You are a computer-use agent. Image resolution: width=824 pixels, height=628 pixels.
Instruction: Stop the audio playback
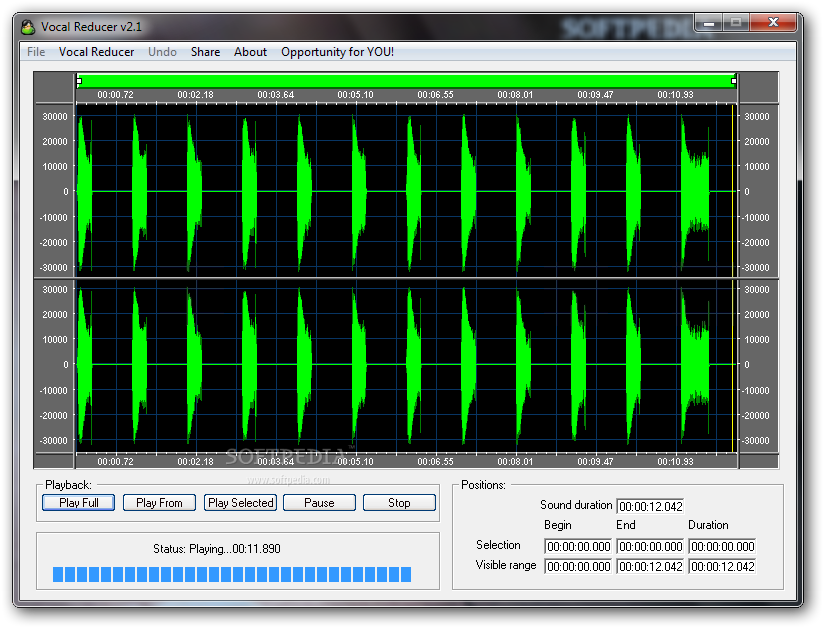399,503
